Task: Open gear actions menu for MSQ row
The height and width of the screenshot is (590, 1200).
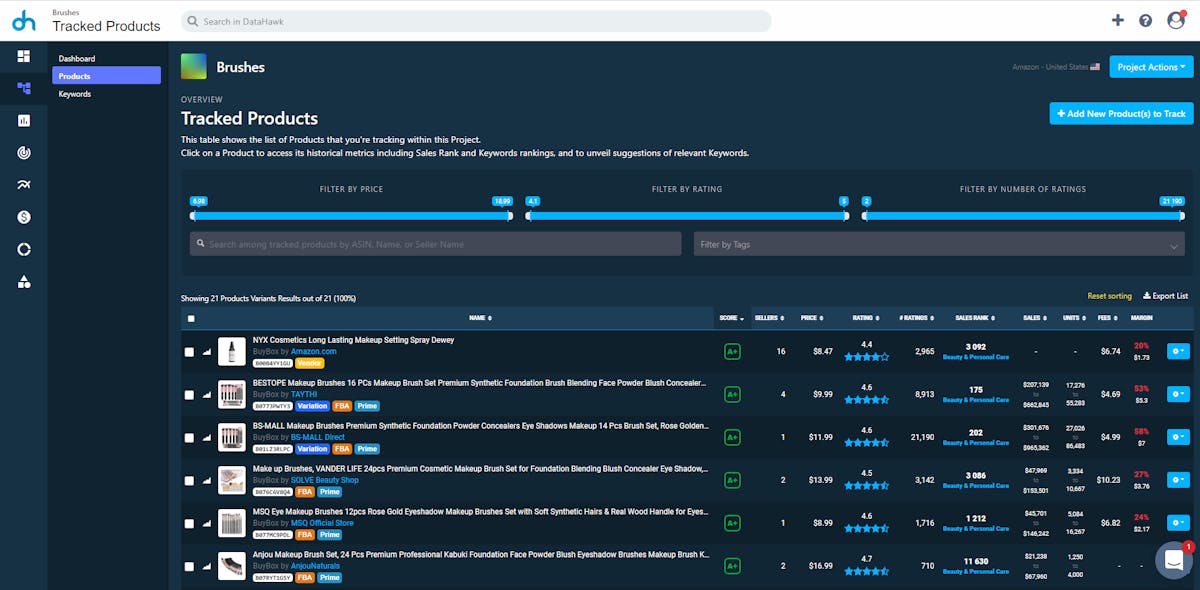Action: click(x=1178, y=523)
